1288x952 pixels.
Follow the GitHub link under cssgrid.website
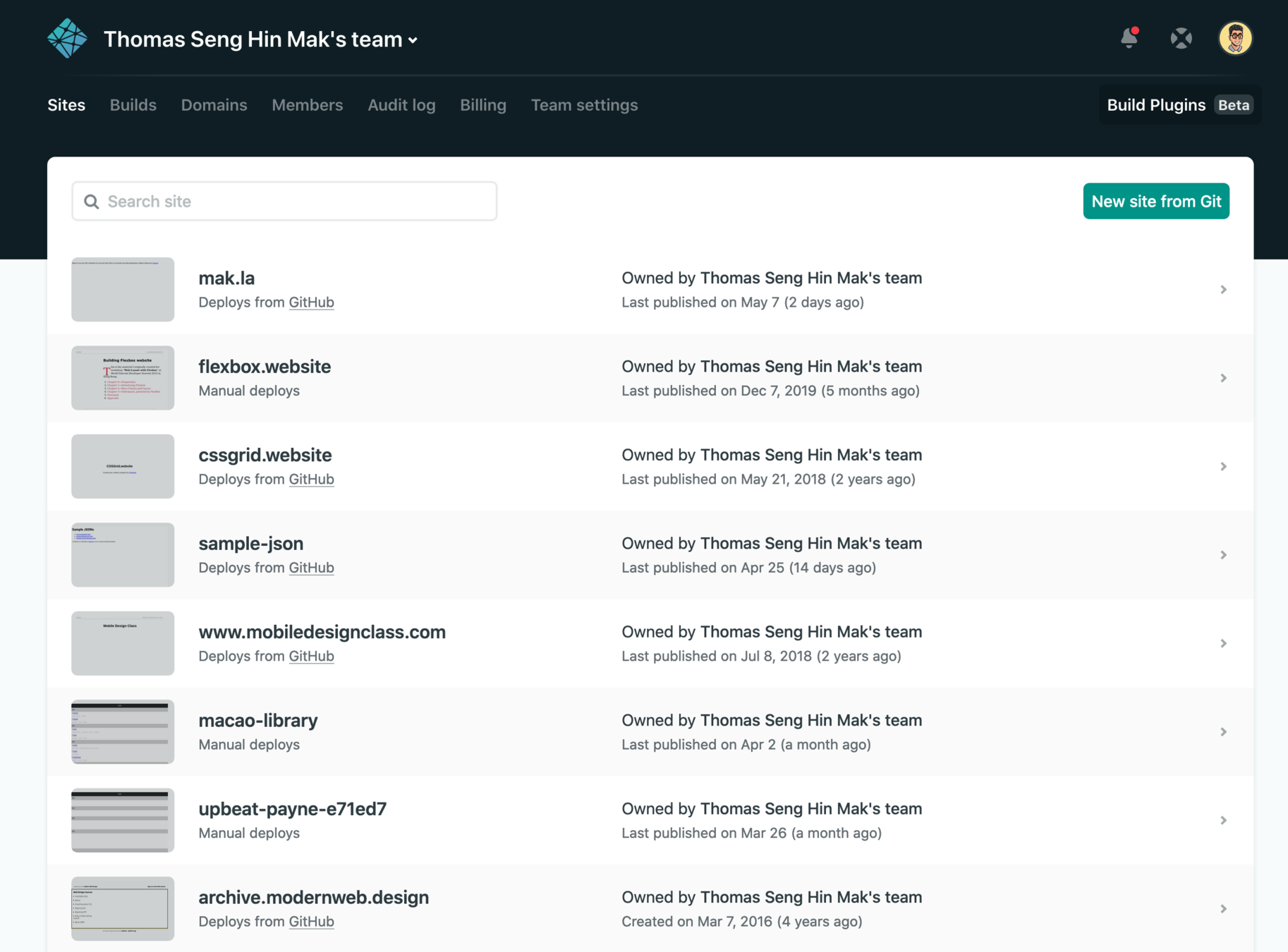[312, 480]
